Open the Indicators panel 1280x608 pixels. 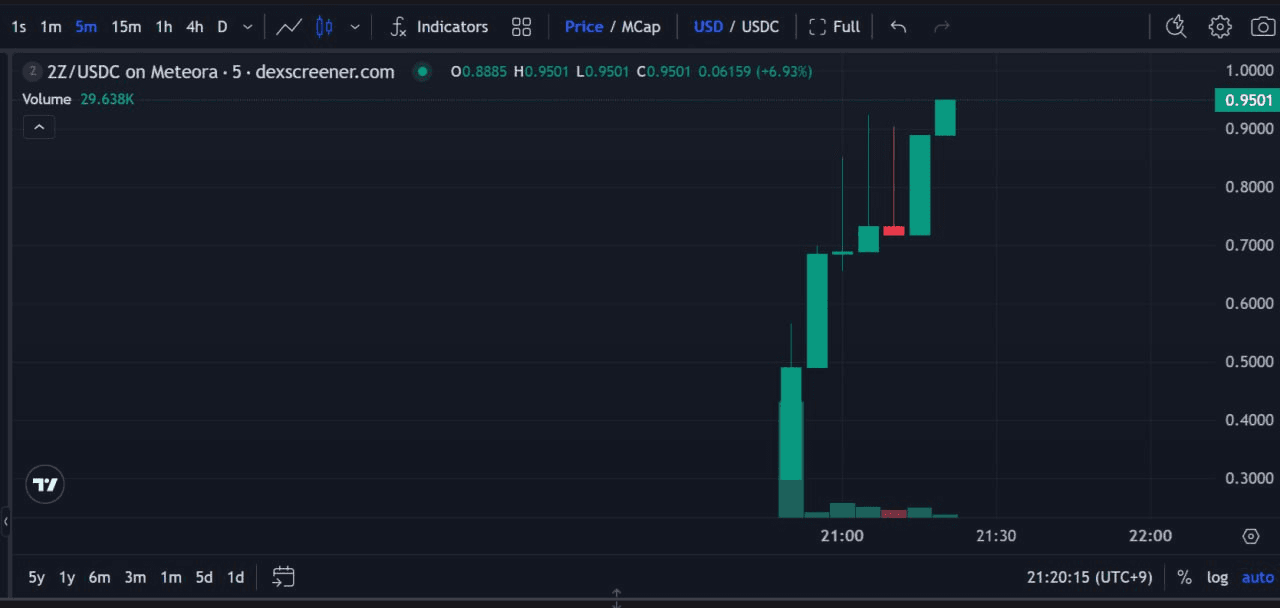tap(439, 27)
